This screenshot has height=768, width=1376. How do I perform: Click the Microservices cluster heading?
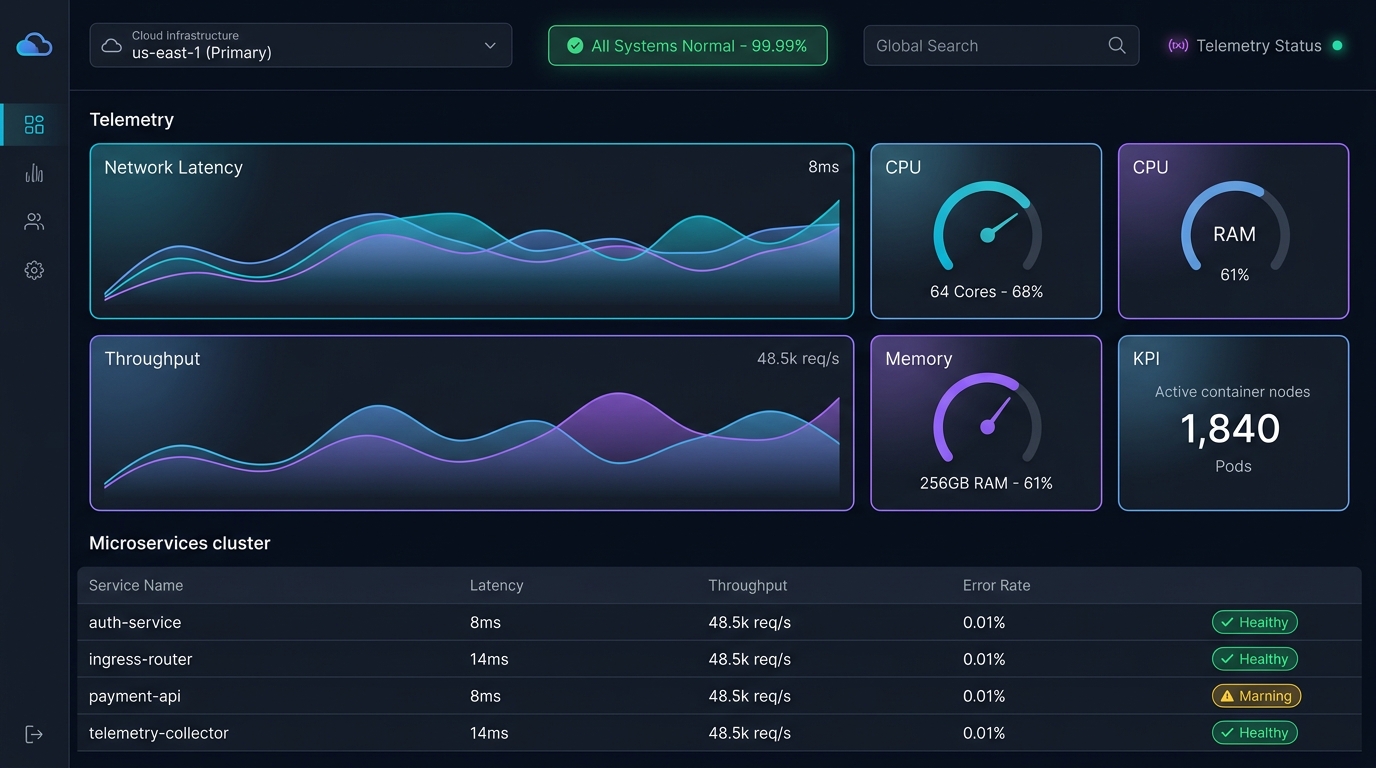[180, 543]
